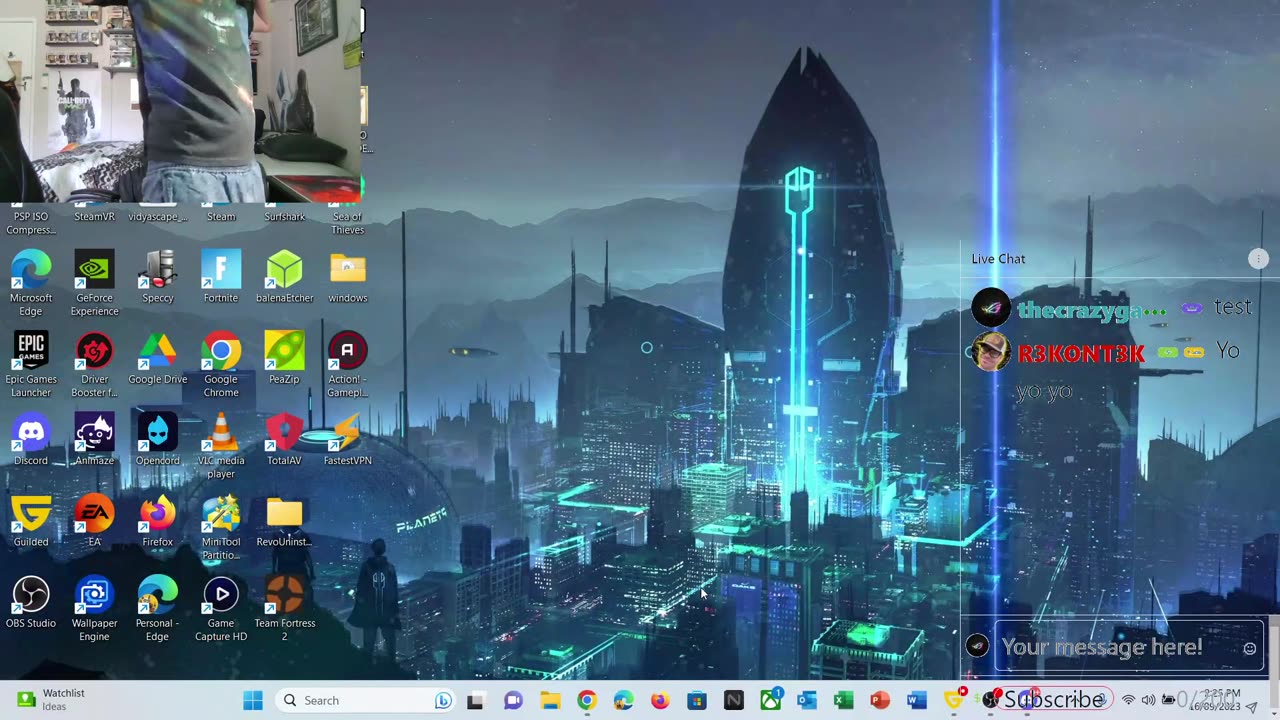Open File Explorer from the taskbar

(550, 700)
